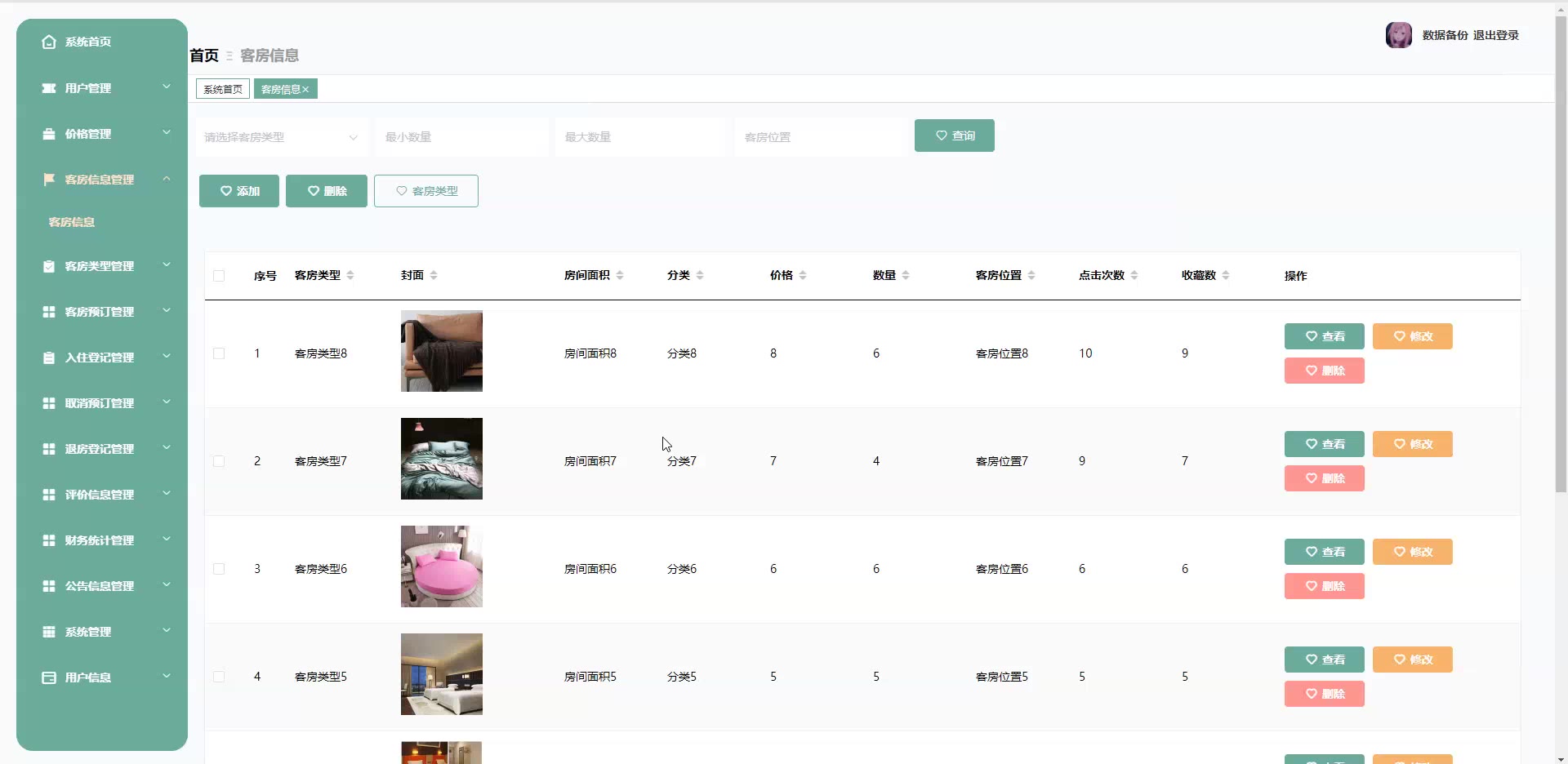This screenshot has height=764, width=1568.
Task: Check the checkbox for row 客房类型5
Action: [x=219, y=677]
